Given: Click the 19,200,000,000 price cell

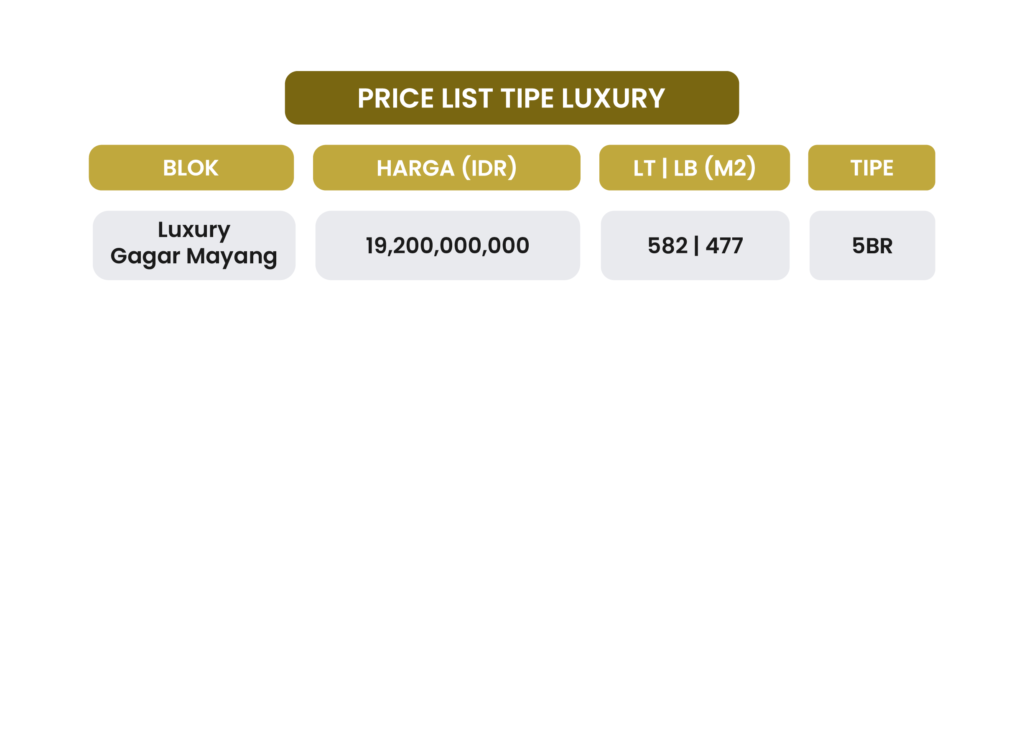Looking at the screenshot, I should [447, 245].
